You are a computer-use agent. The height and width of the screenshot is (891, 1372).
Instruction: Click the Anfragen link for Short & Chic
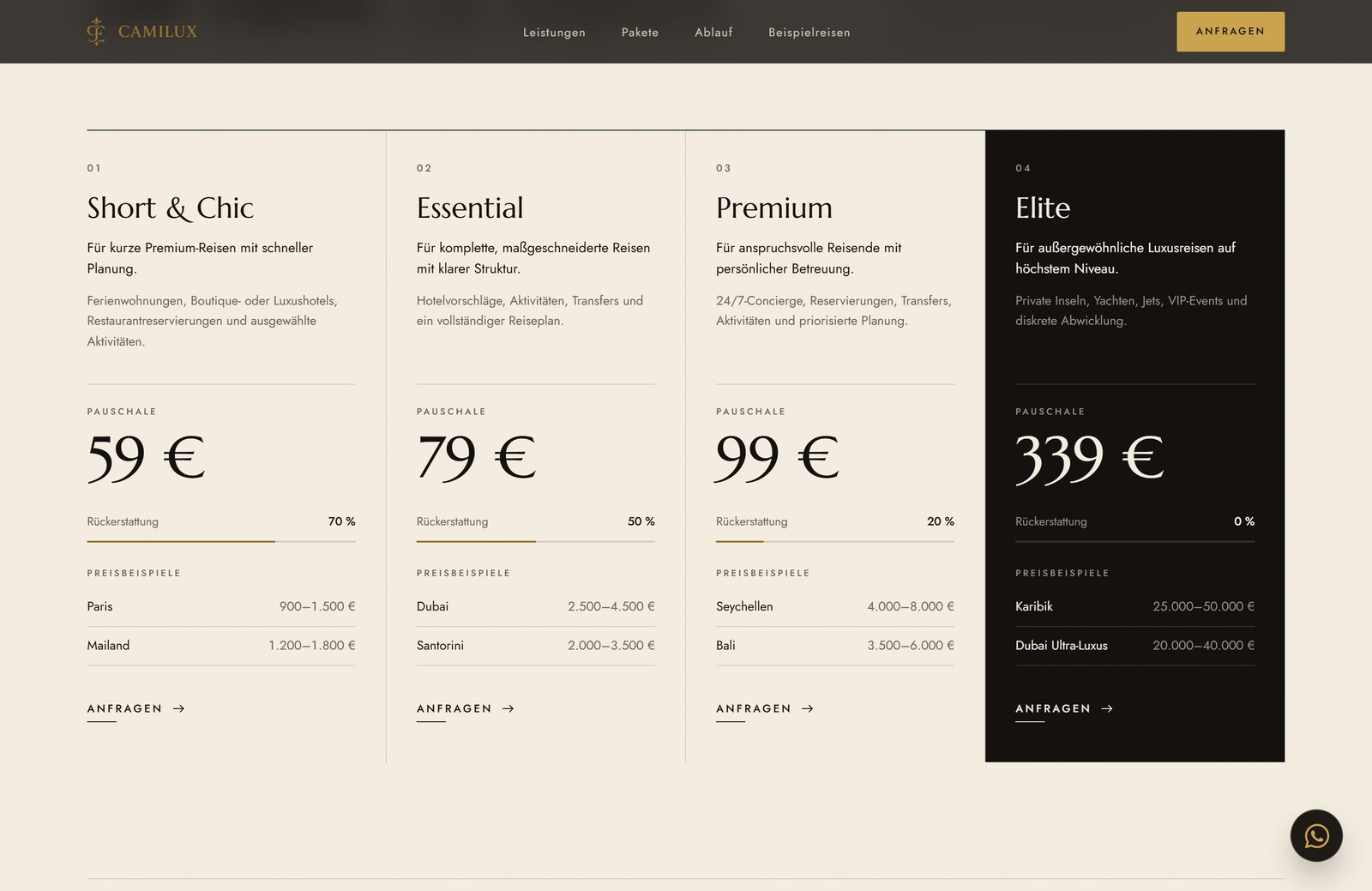[x=135, y=708]
